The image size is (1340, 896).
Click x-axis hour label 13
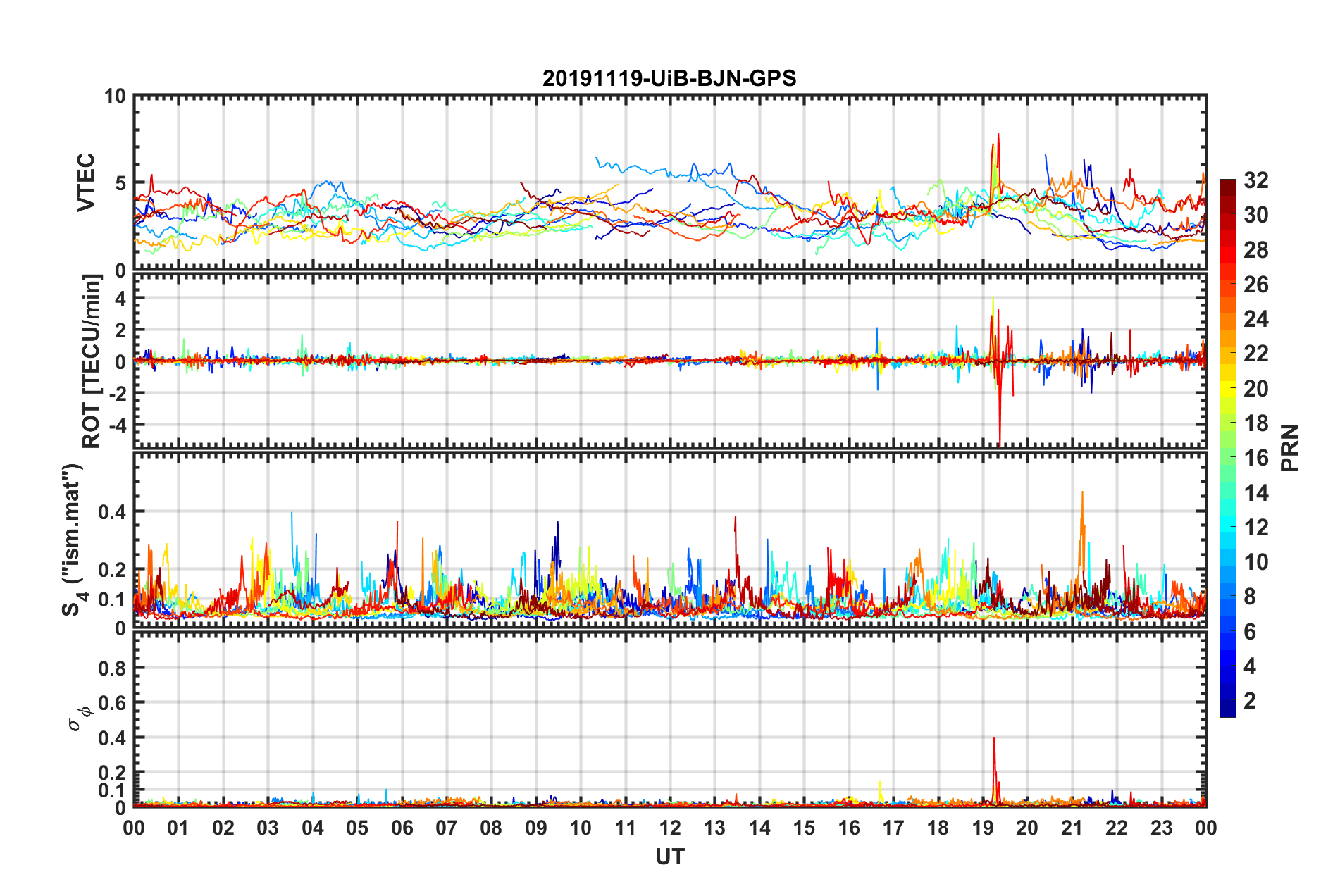click(x=714, y=828)
